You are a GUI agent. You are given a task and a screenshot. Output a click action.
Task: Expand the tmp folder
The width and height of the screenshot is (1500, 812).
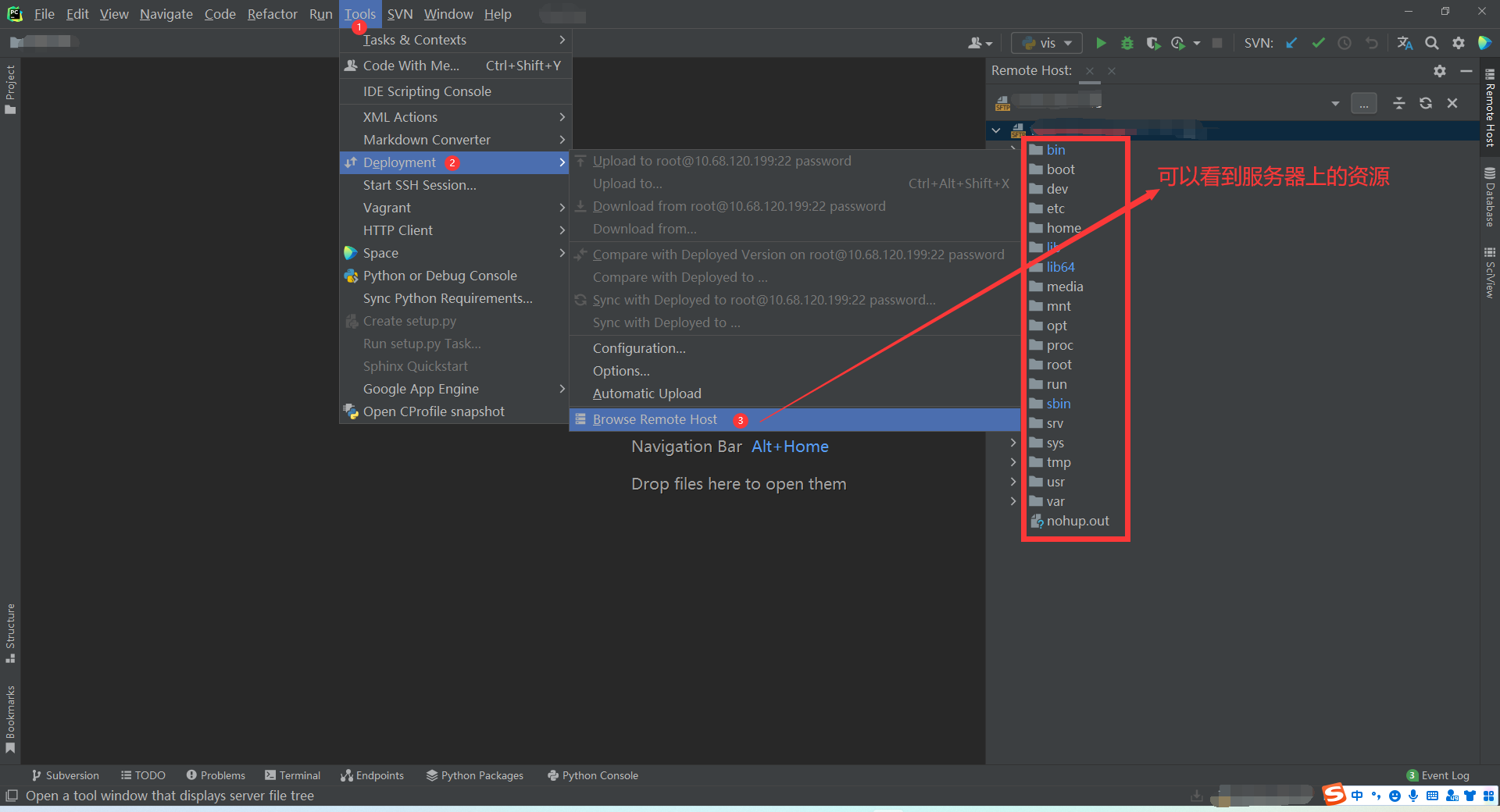coord(1013,462)
